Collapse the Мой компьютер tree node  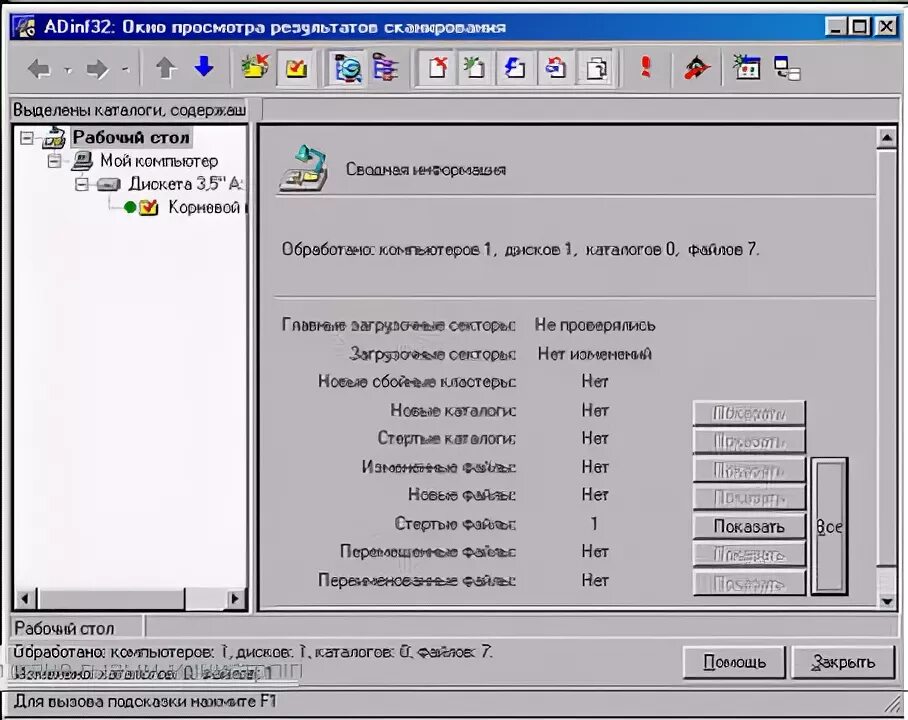point(54,160)
